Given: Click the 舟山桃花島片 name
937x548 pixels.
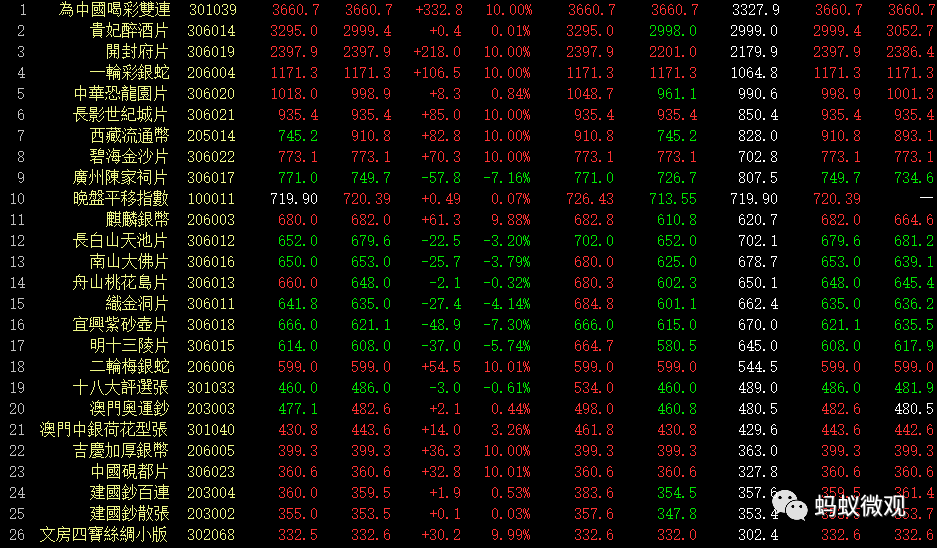Looking at the screenshot, I should (121, 283).
